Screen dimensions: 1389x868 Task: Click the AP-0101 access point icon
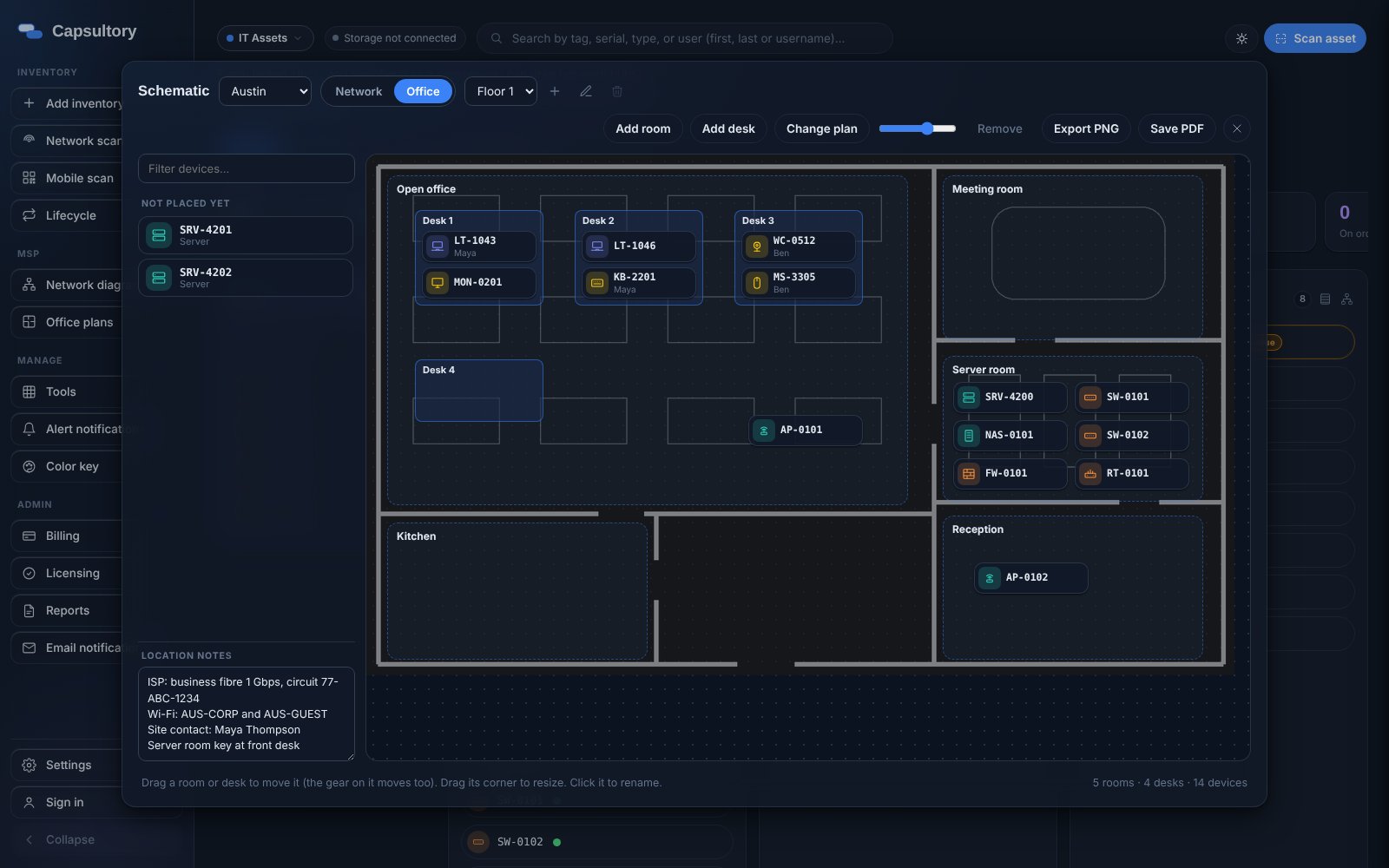pyautogui.click(x=764, y=431)
